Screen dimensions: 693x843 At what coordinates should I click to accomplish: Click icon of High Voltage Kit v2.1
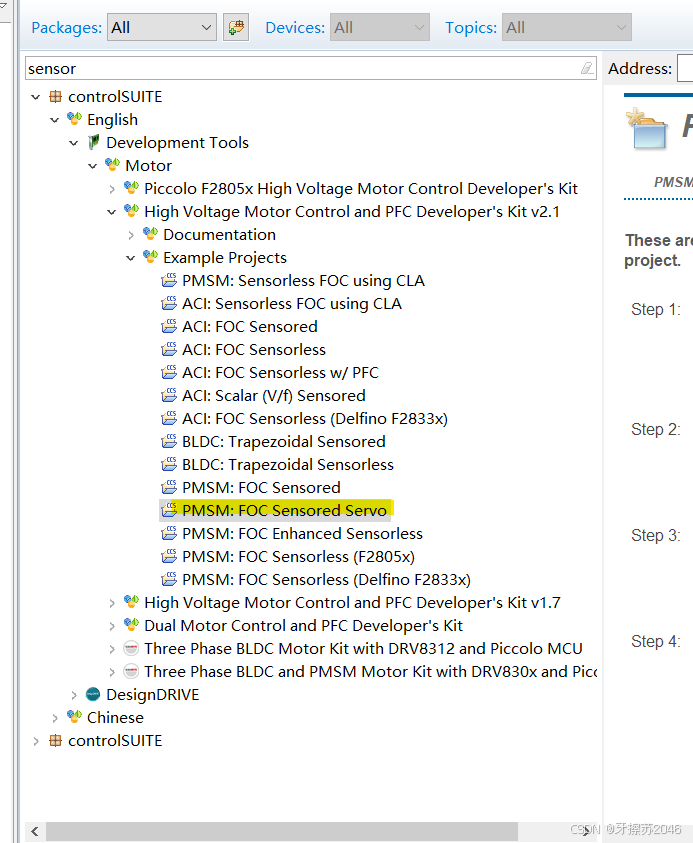(131, 211)
